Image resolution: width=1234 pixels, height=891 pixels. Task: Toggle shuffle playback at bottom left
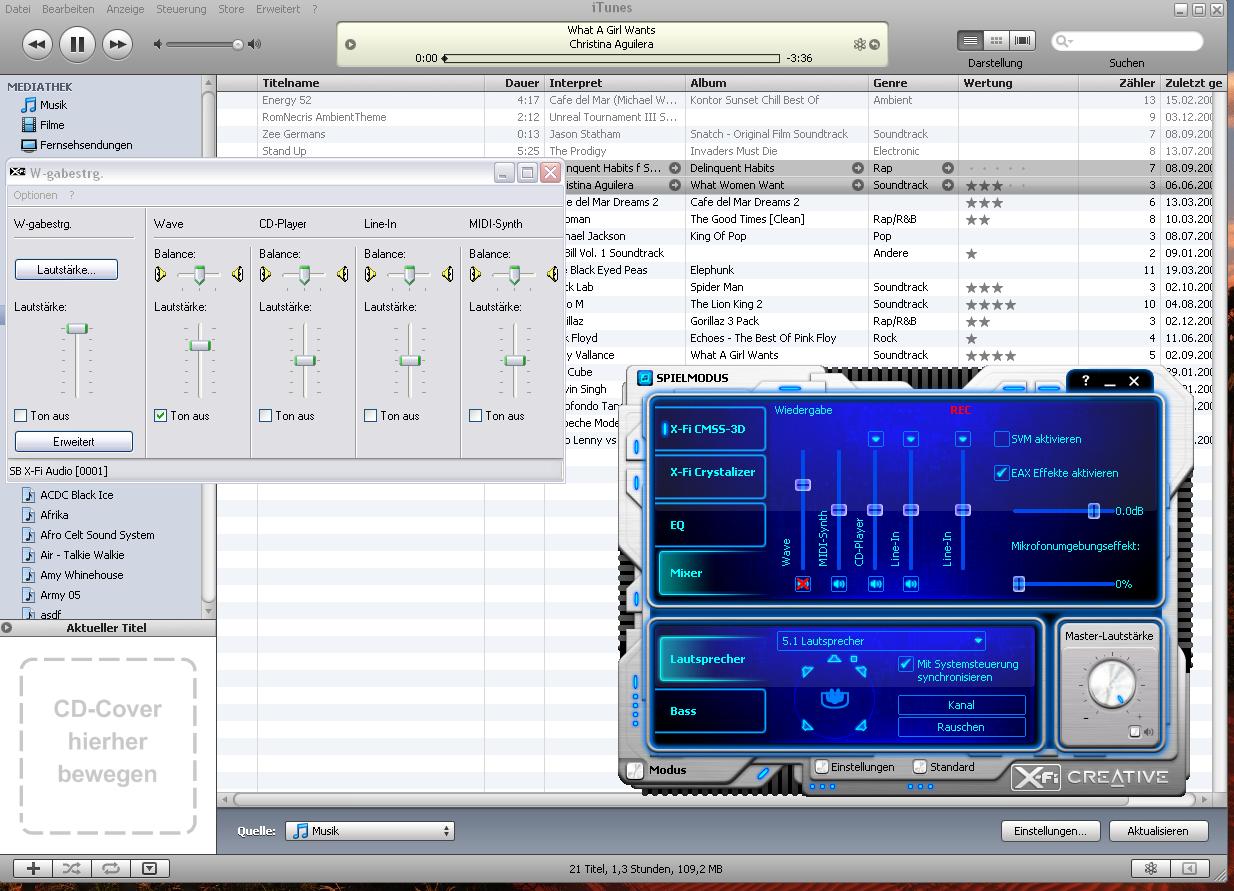[x=72, y=868]
